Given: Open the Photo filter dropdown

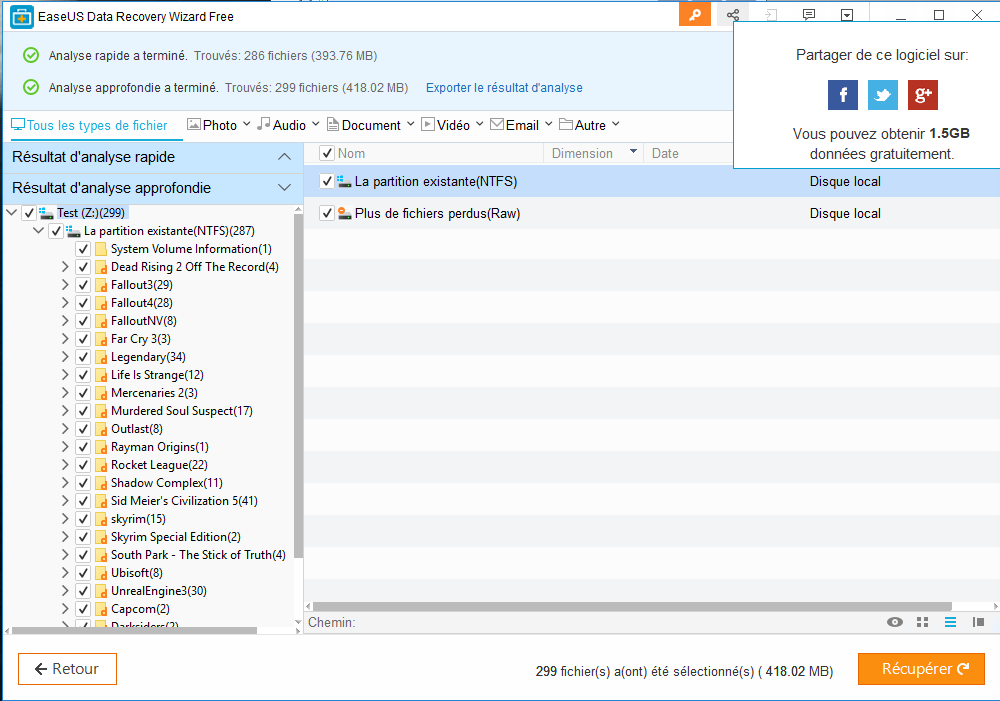Looking at the screenshot, I should [x=246, y=124].
